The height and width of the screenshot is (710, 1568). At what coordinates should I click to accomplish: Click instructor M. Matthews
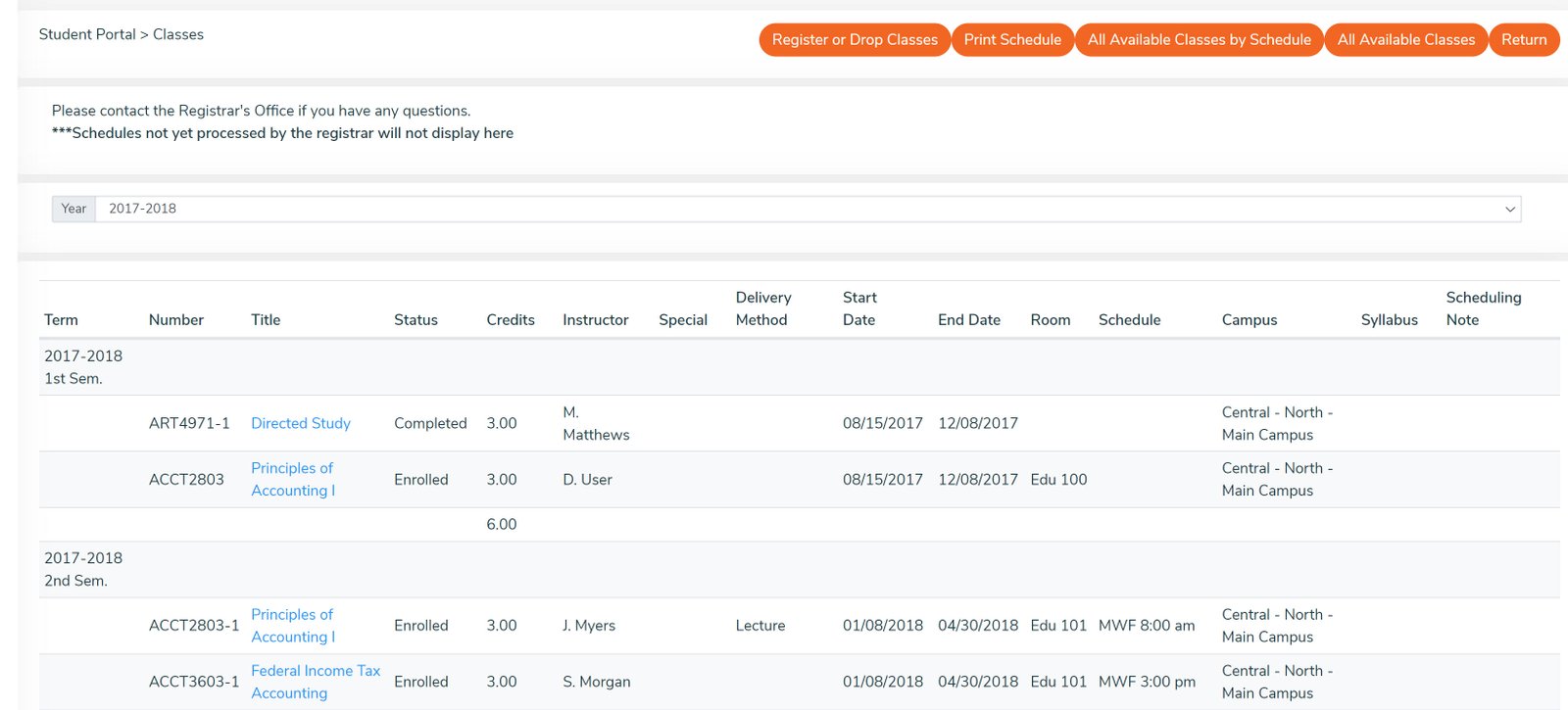click(596, 423)
